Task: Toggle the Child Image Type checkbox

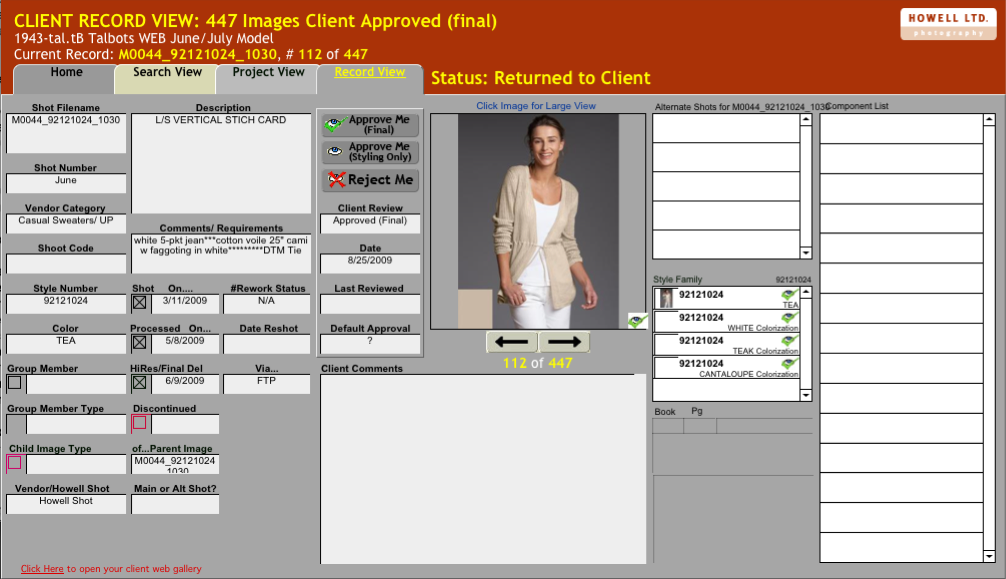Action: click(14, 462)
